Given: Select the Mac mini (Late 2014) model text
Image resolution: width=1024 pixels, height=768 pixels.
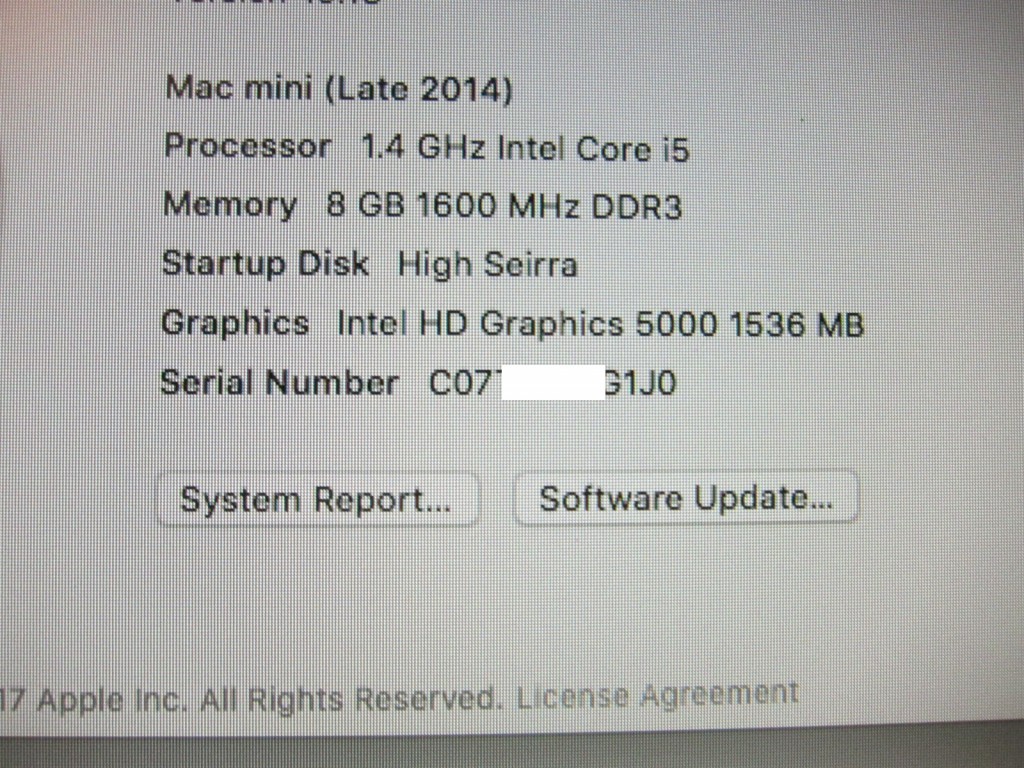Looking at the screenshot, I should coord(339,89).
